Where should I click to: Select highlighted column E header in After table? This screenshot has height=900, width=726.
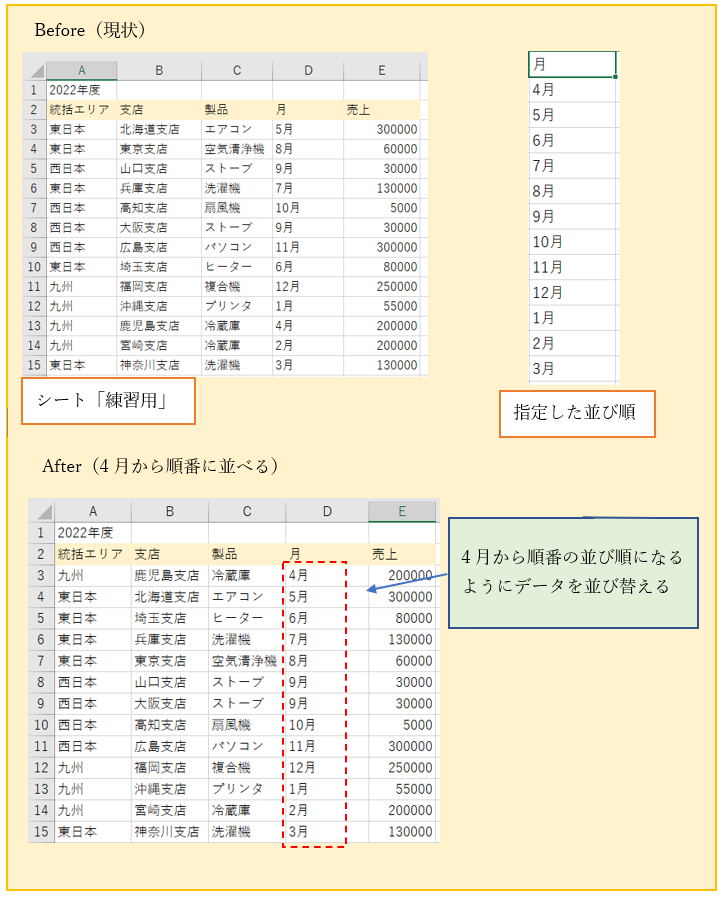(402, 512)
